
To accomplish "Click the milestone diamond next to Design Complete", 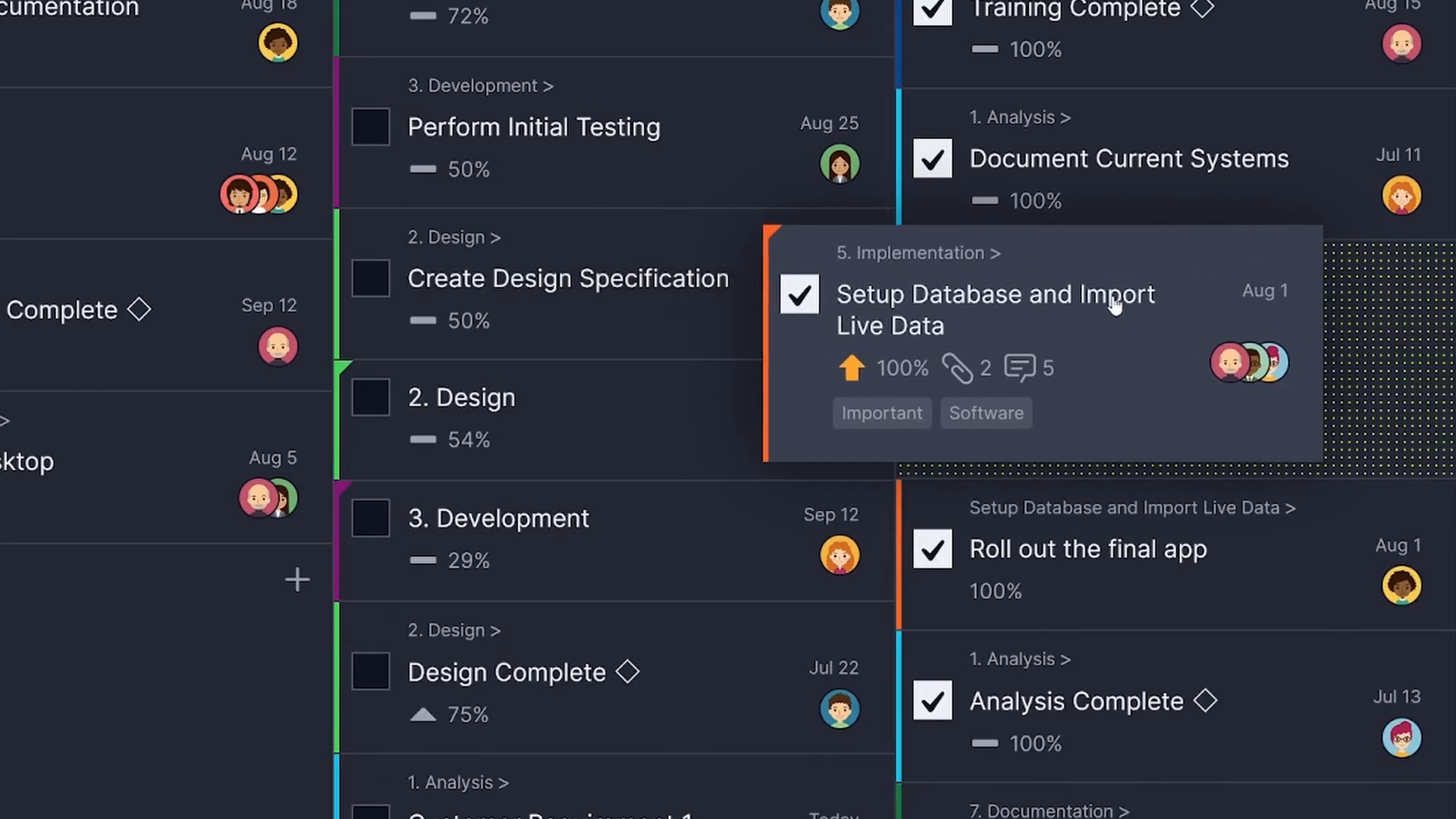I will pos(627,672).
